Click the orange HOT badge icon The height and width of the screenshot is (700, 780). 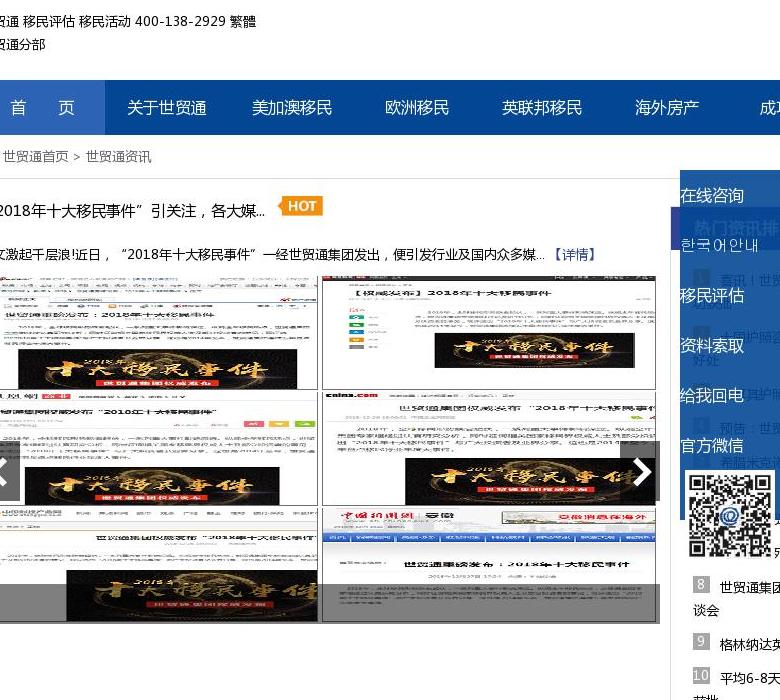coord(301,206)
